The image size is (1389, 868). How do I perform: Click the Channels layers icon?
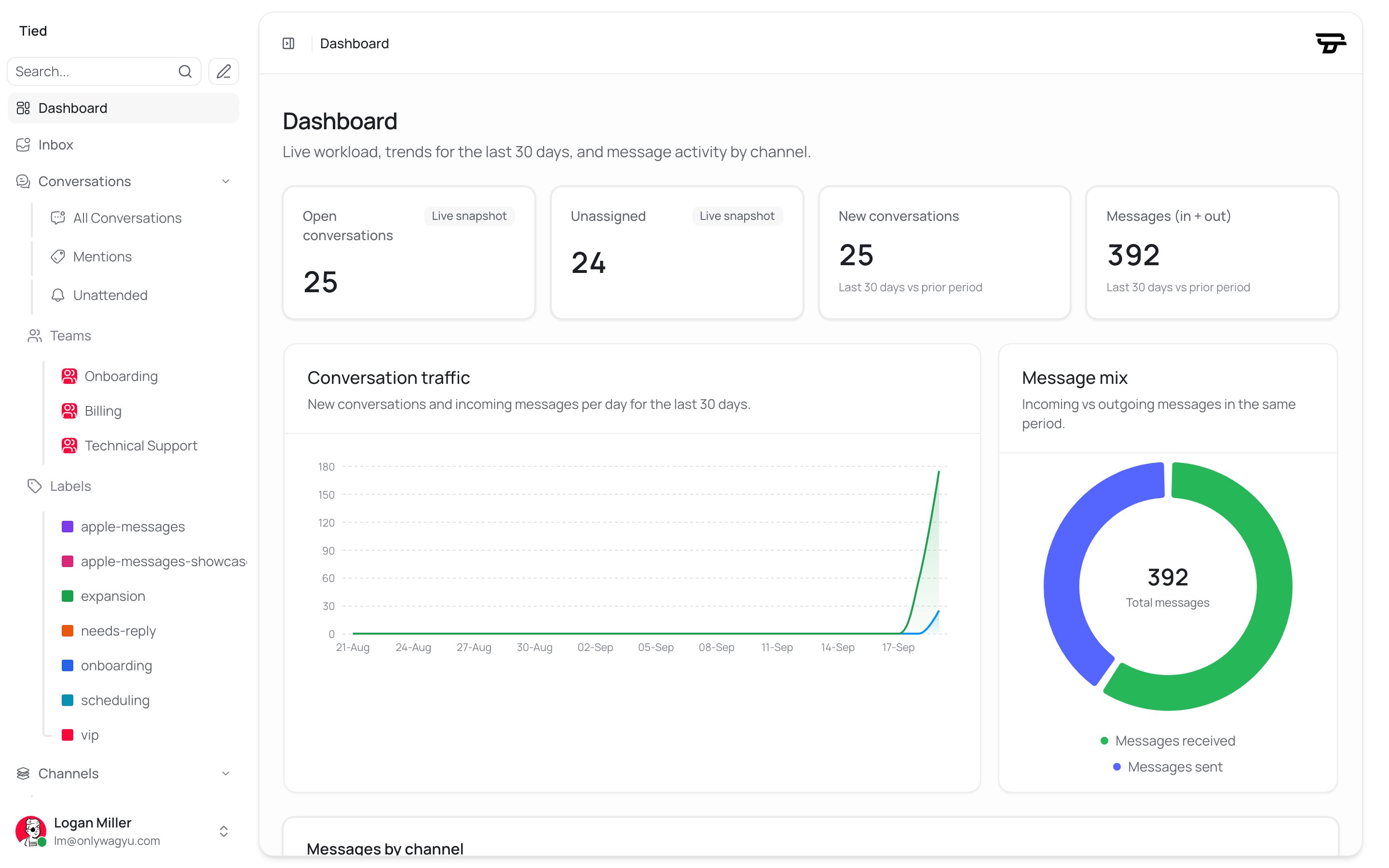click(23, 773)
